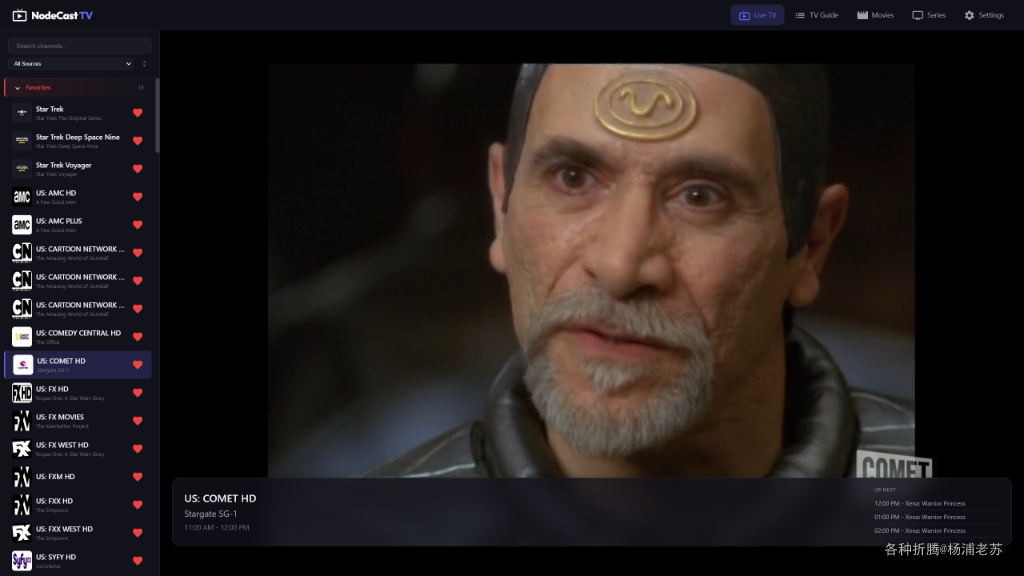Remove US: FXM HD from favorites
The width and height of the screenshot is (1024, 576).
point(138,477)
